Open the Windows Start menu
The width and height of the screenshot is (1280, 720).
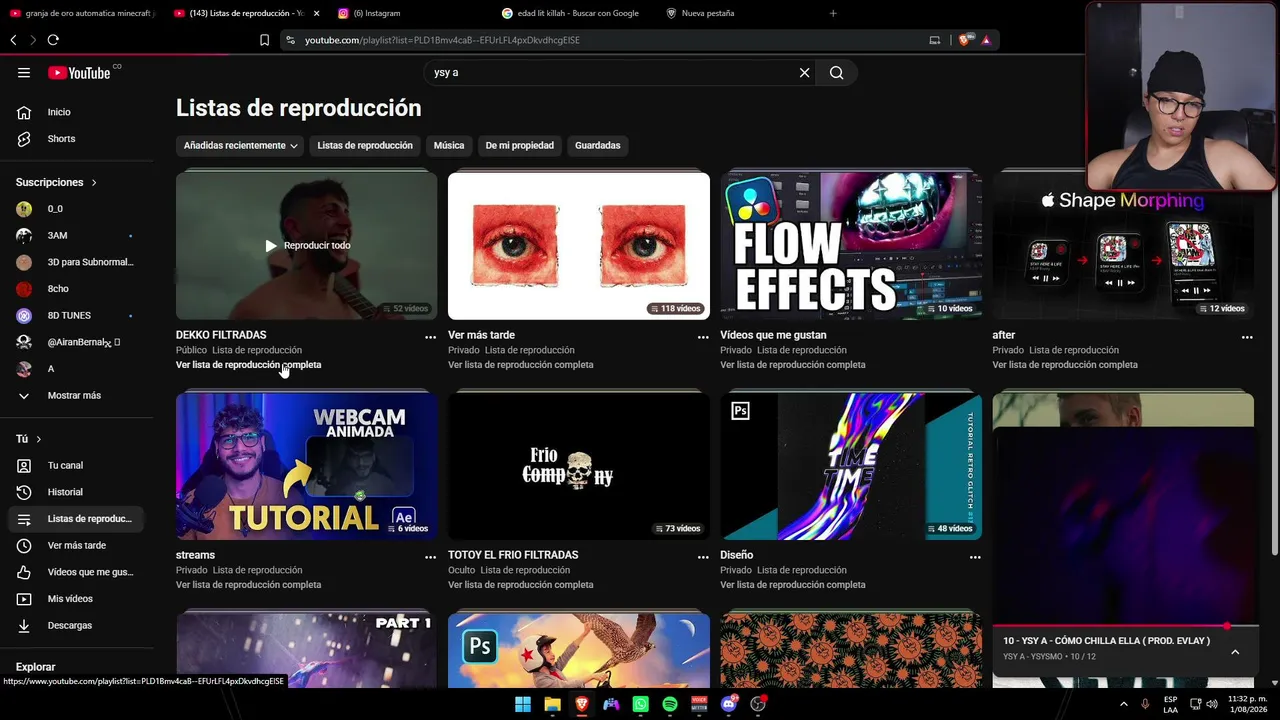click(x=523, y=704)
